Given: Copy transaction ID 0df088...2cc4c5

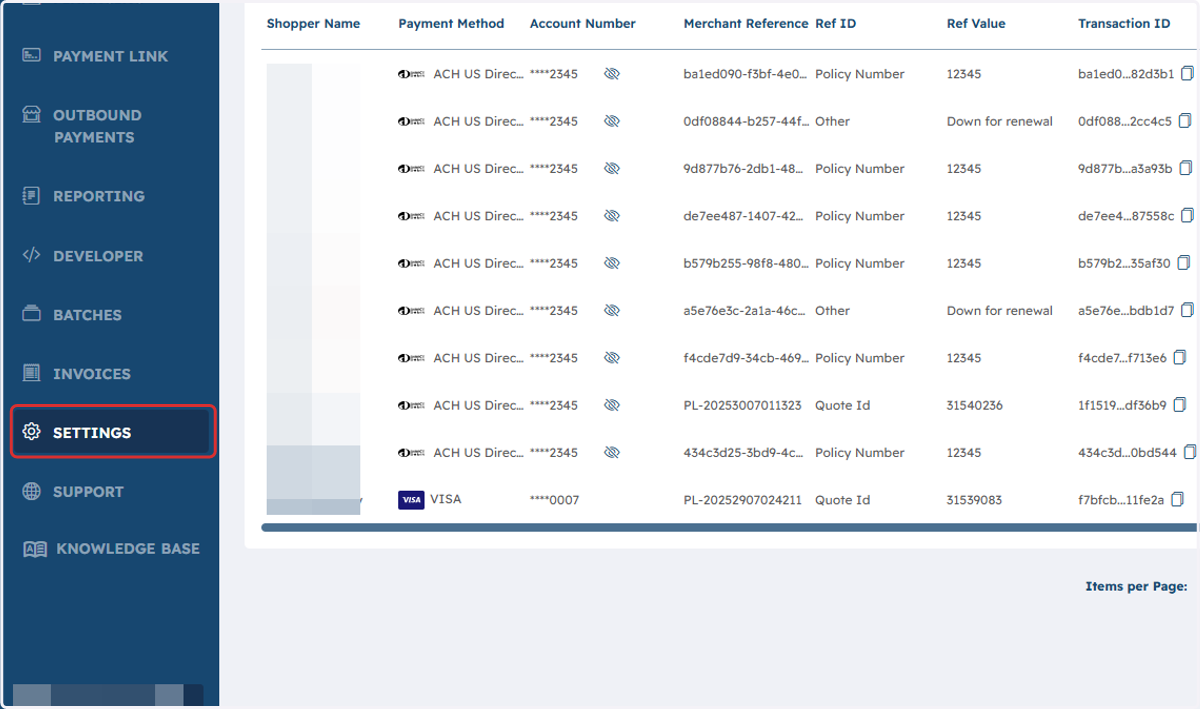Looking at the screenshot, I should pyautogui.click(x=1184, y=121).
